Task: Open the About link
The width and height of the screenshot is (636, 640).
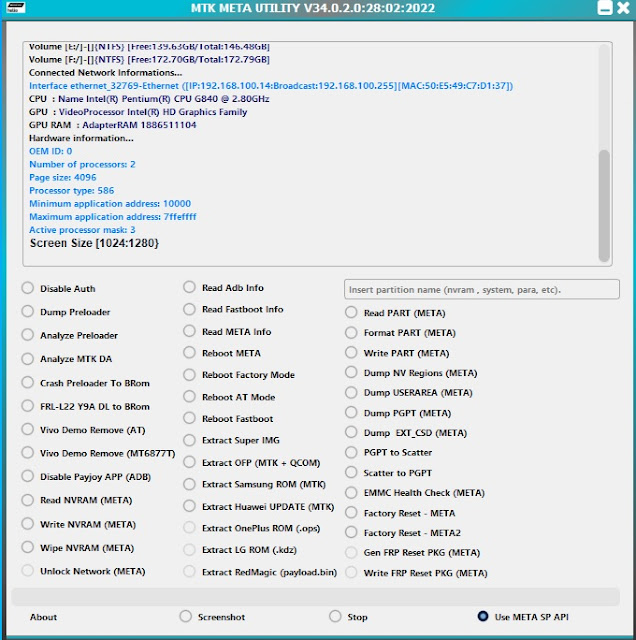Action: click(43, 617)
